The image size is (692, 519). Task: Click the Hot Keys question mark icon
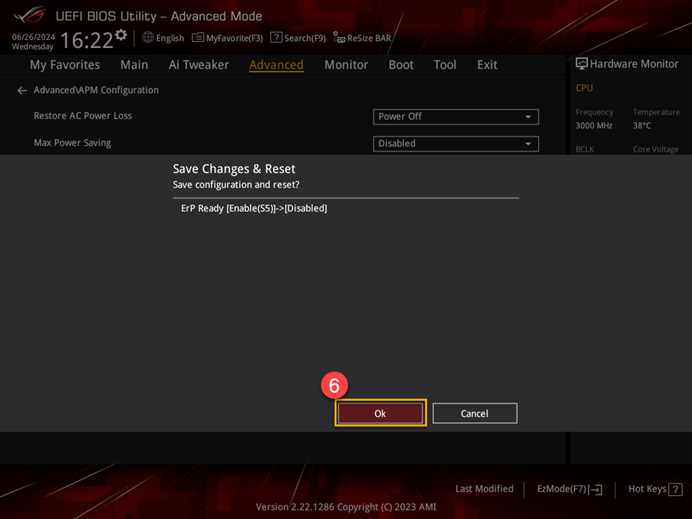click(x=675, y=489)
